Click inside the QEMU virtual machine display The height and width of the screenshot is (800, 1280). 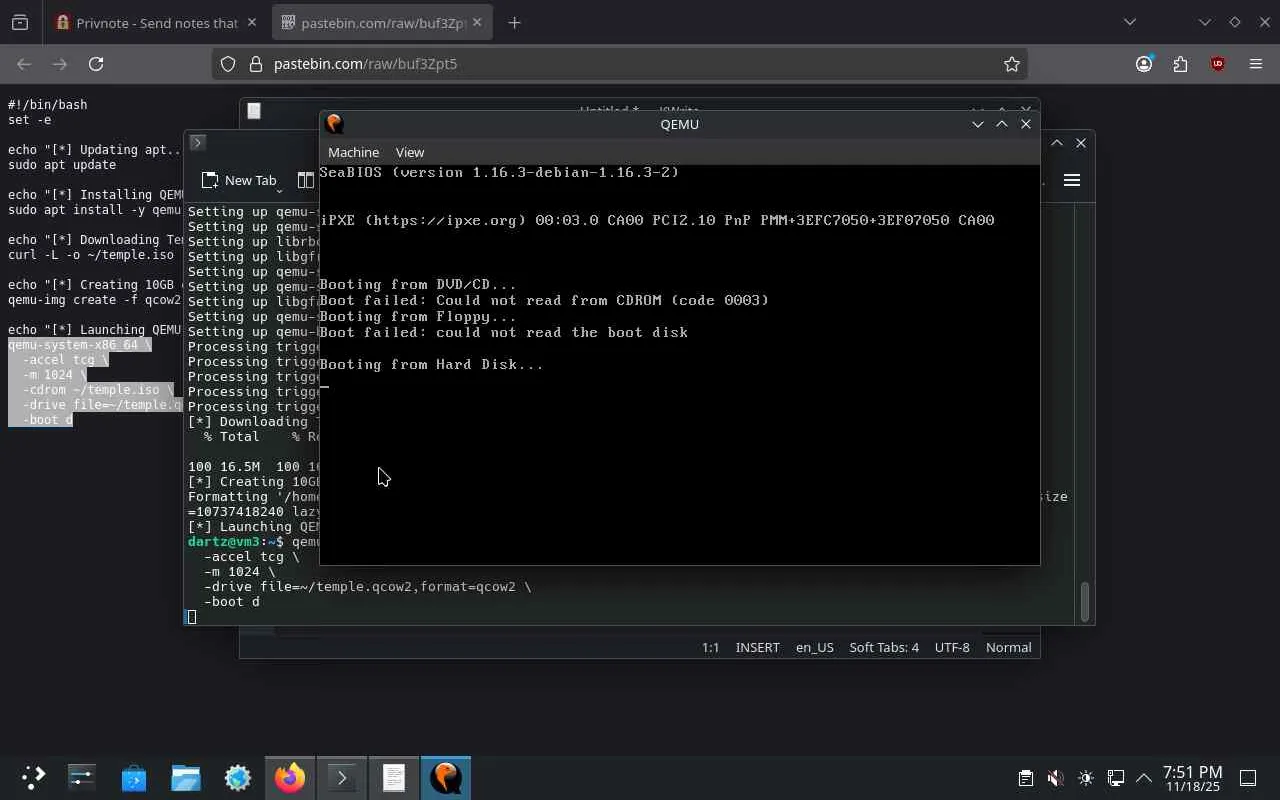(x=680, y=364)
